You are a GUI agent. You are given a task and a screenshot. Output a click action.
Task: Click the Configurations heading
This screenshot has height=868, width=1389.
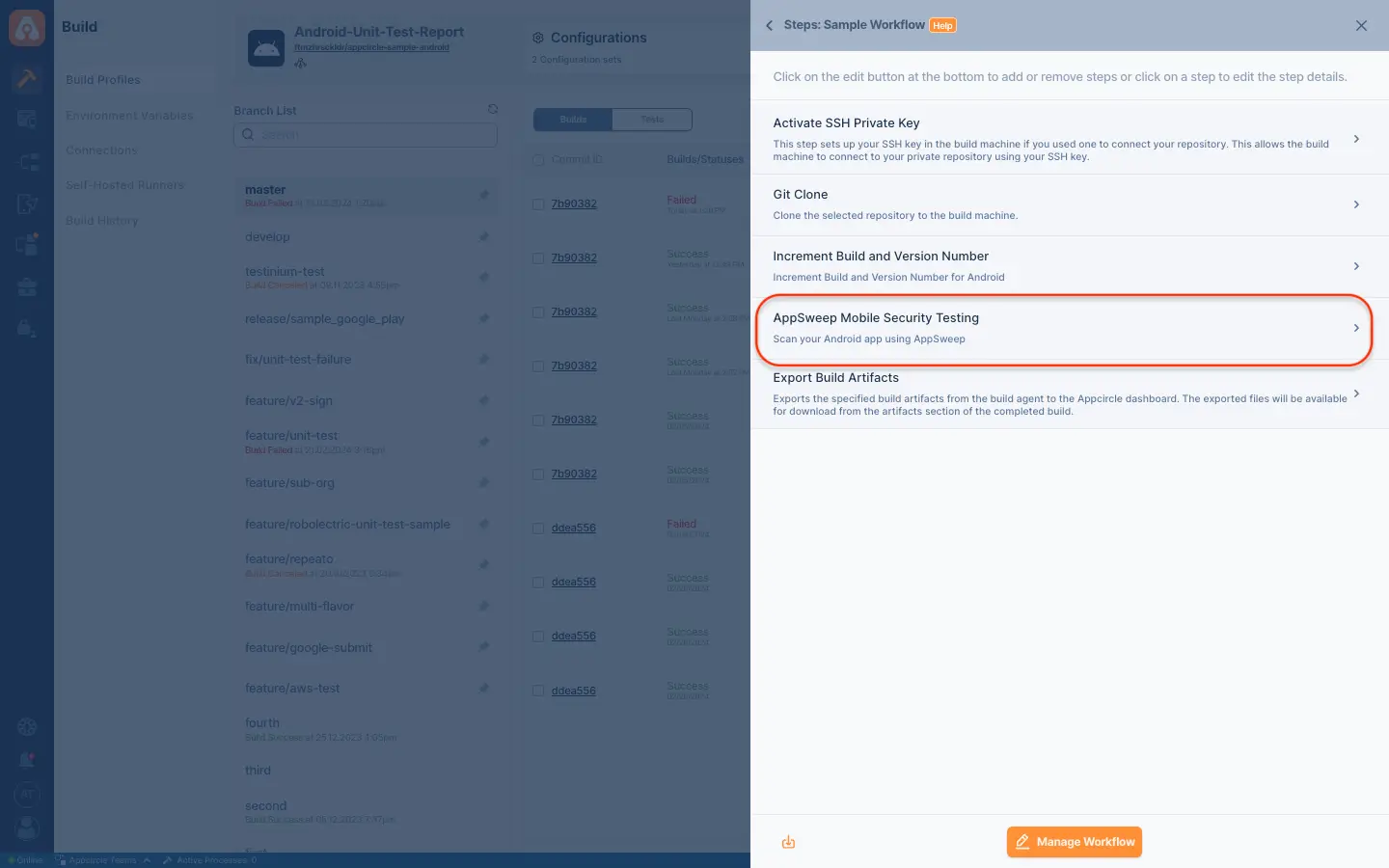(598, 38)
